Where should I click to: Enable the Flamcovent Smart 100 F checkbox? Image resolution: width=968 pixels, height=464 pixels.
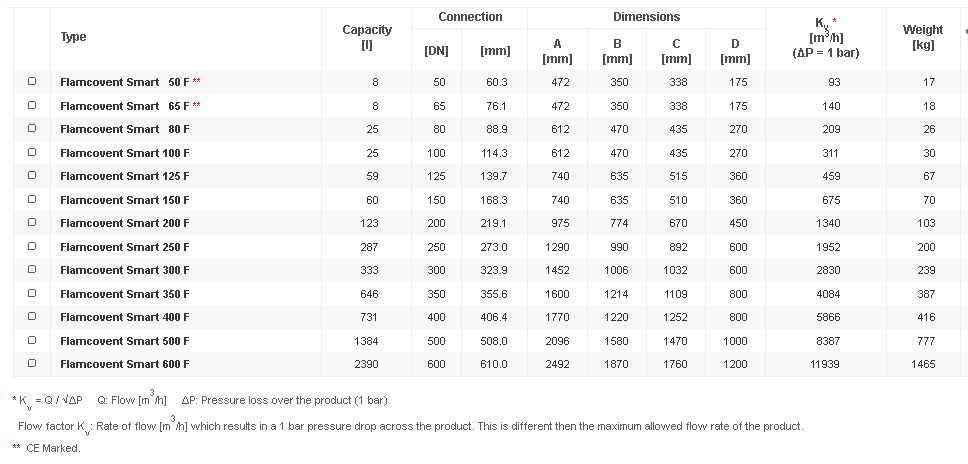point(32,152)
